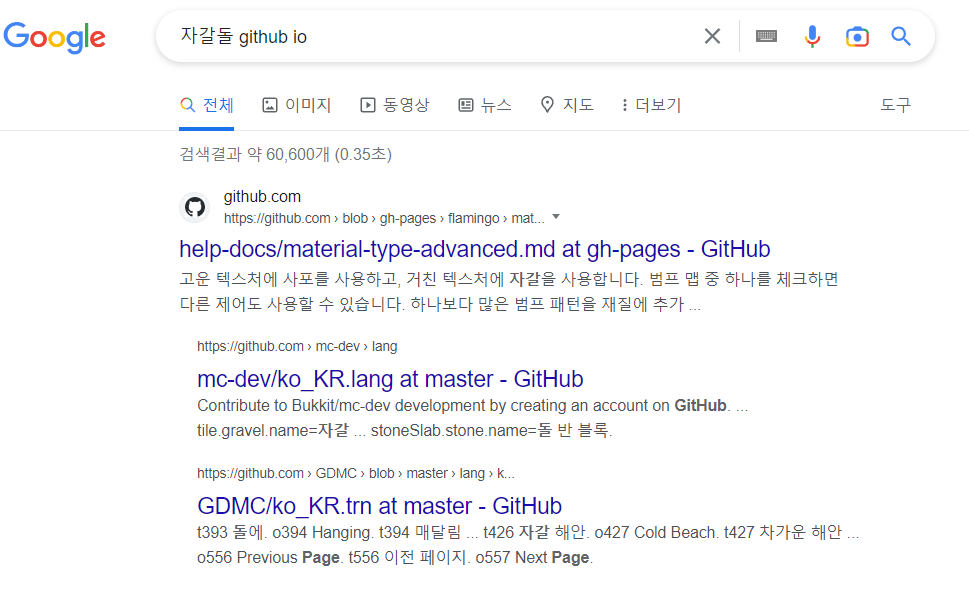The width and height of the screenshot is (969, 589).
Task: Clear the search box with X icon
Action: (712, 37)
